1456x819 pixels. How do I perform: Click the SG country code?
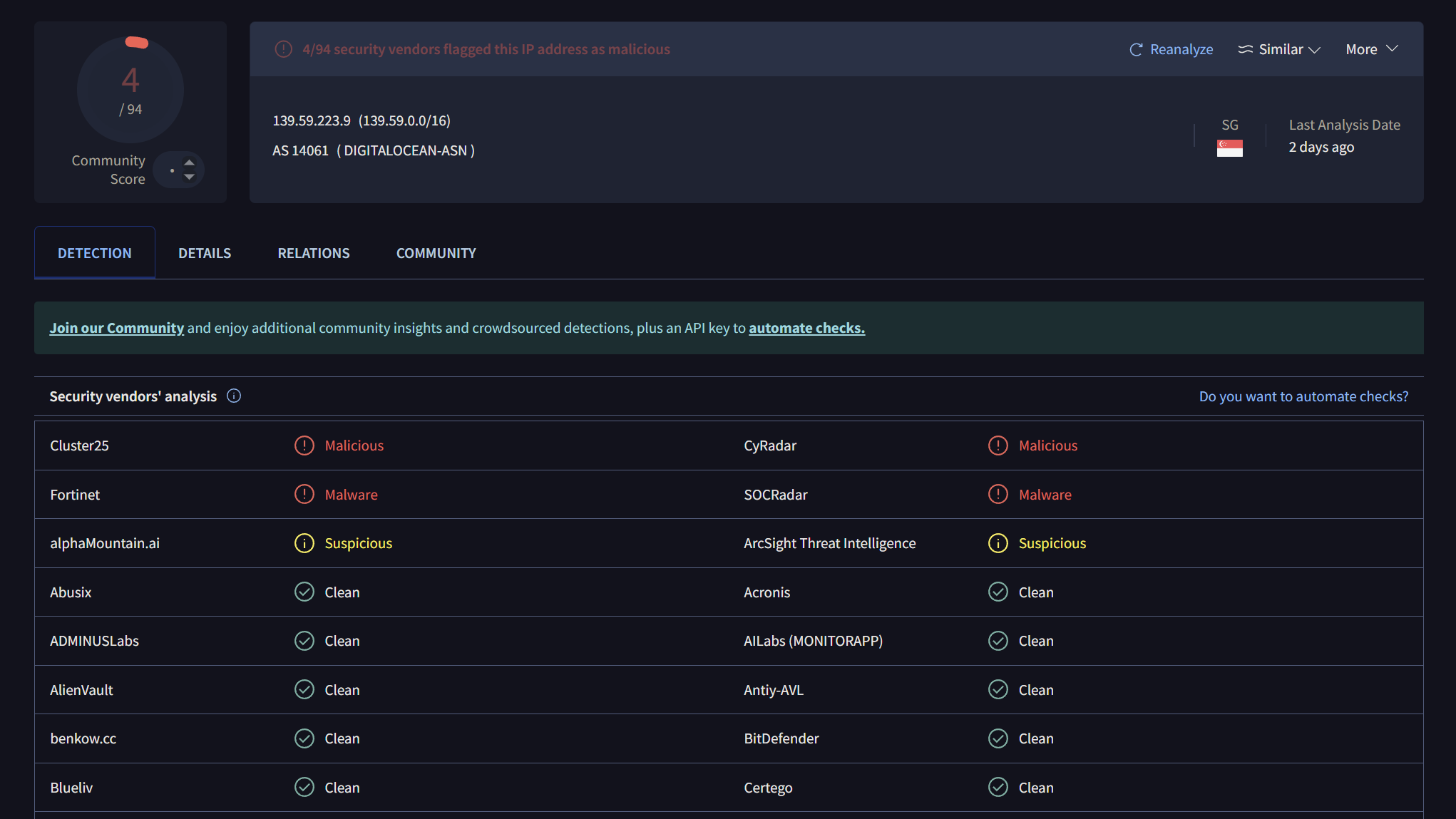click(x=1230, y=125)
